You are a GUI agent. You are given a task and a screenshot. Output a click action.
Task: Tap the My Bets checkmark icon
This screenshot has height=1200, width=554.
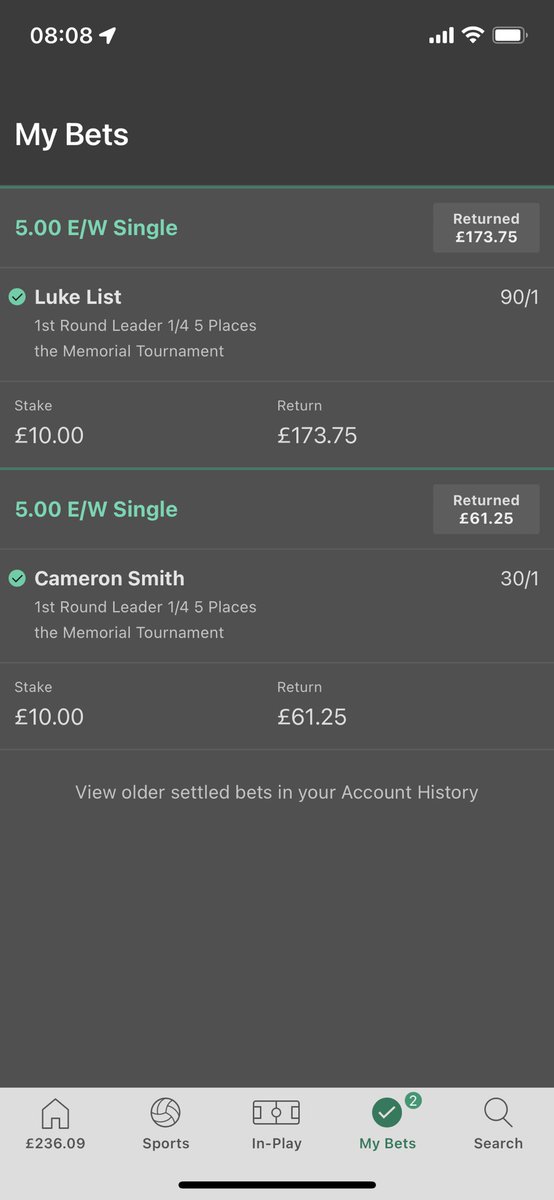point(387,1113)
